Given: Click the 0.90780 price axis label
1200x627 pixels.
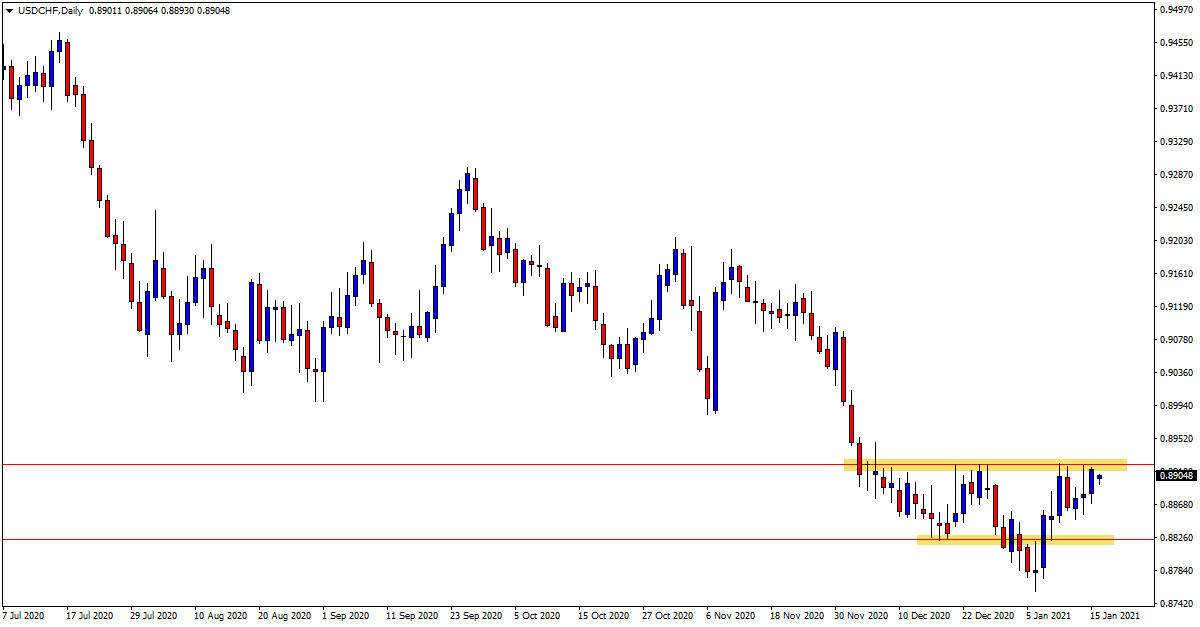Looking at the screenshot, I should 1175,340.
